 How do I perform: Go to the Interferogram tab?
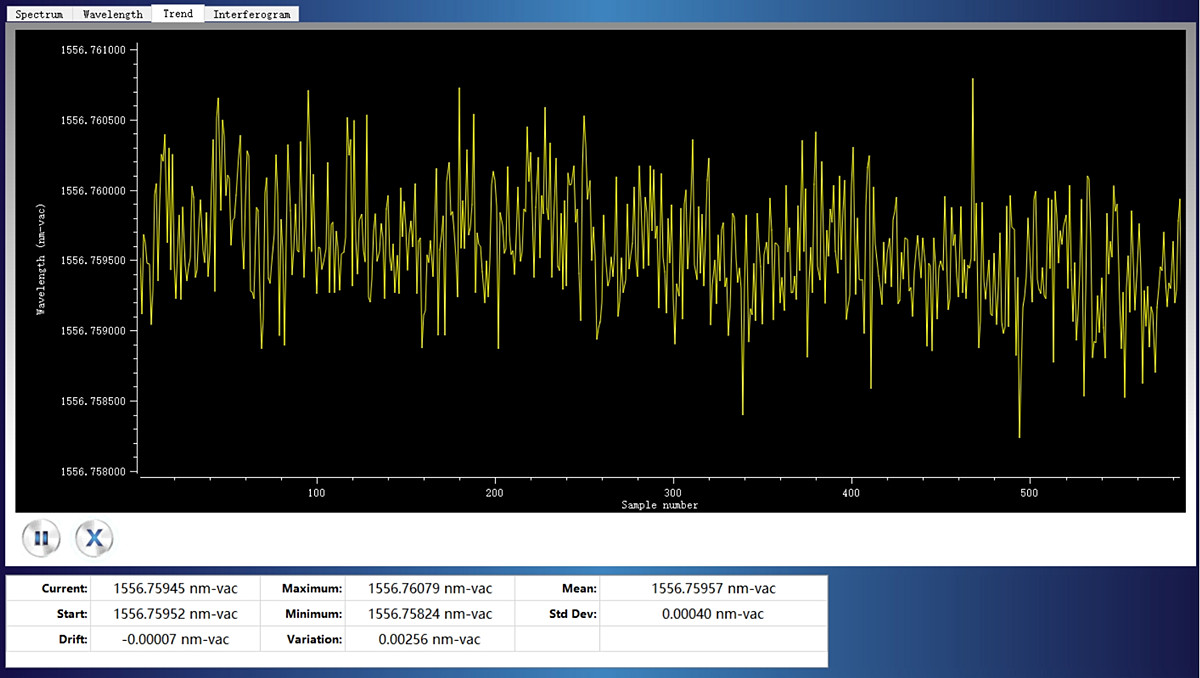pos(251,14)
